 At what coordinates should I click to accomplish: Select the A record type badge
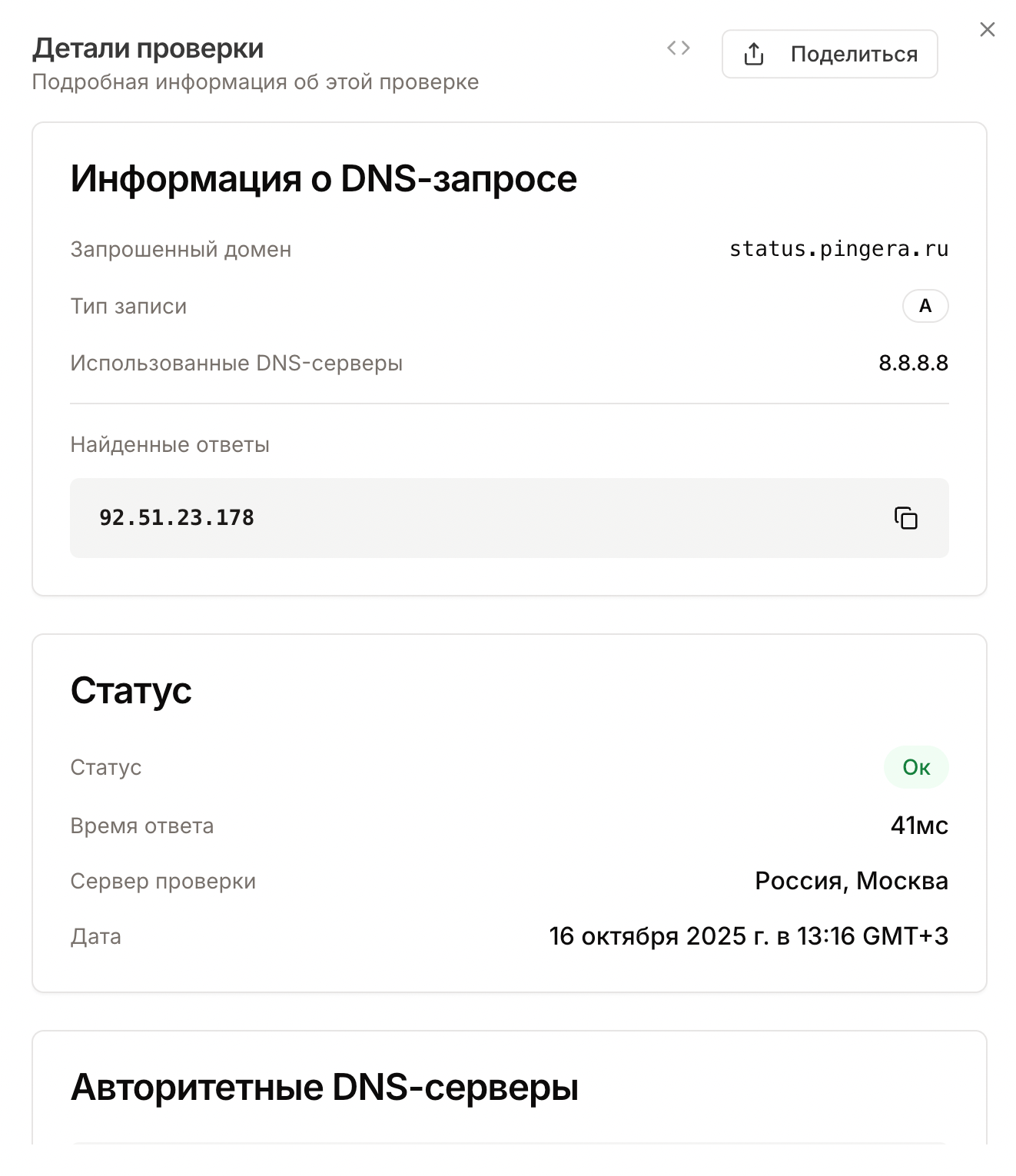click(924, 306)
